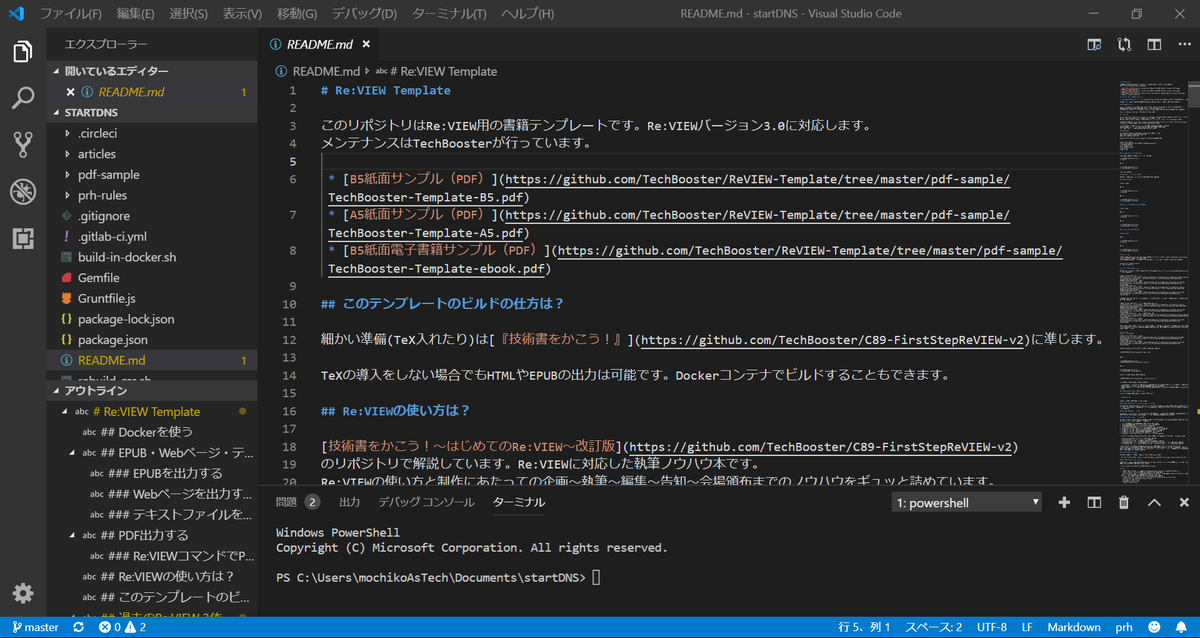1200x638 pixels.
Task: Click the master branch indicator
Action: (x=35, y=627)
